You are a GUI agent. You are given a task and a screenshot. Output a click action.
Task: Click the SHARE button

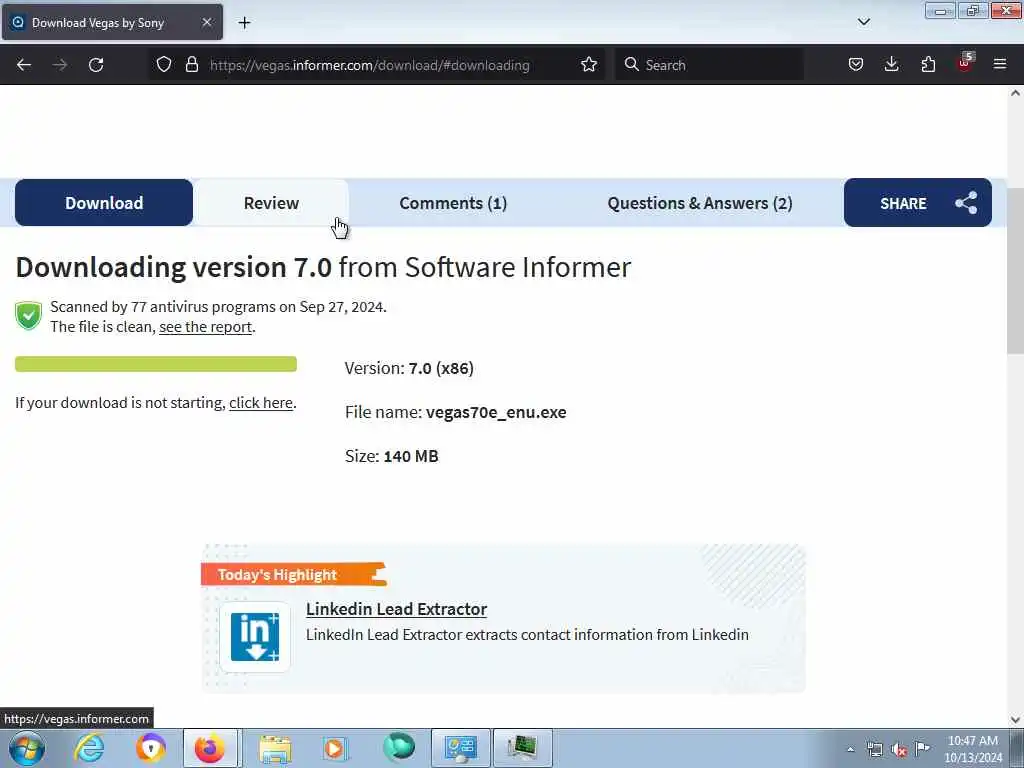(918, 202)
